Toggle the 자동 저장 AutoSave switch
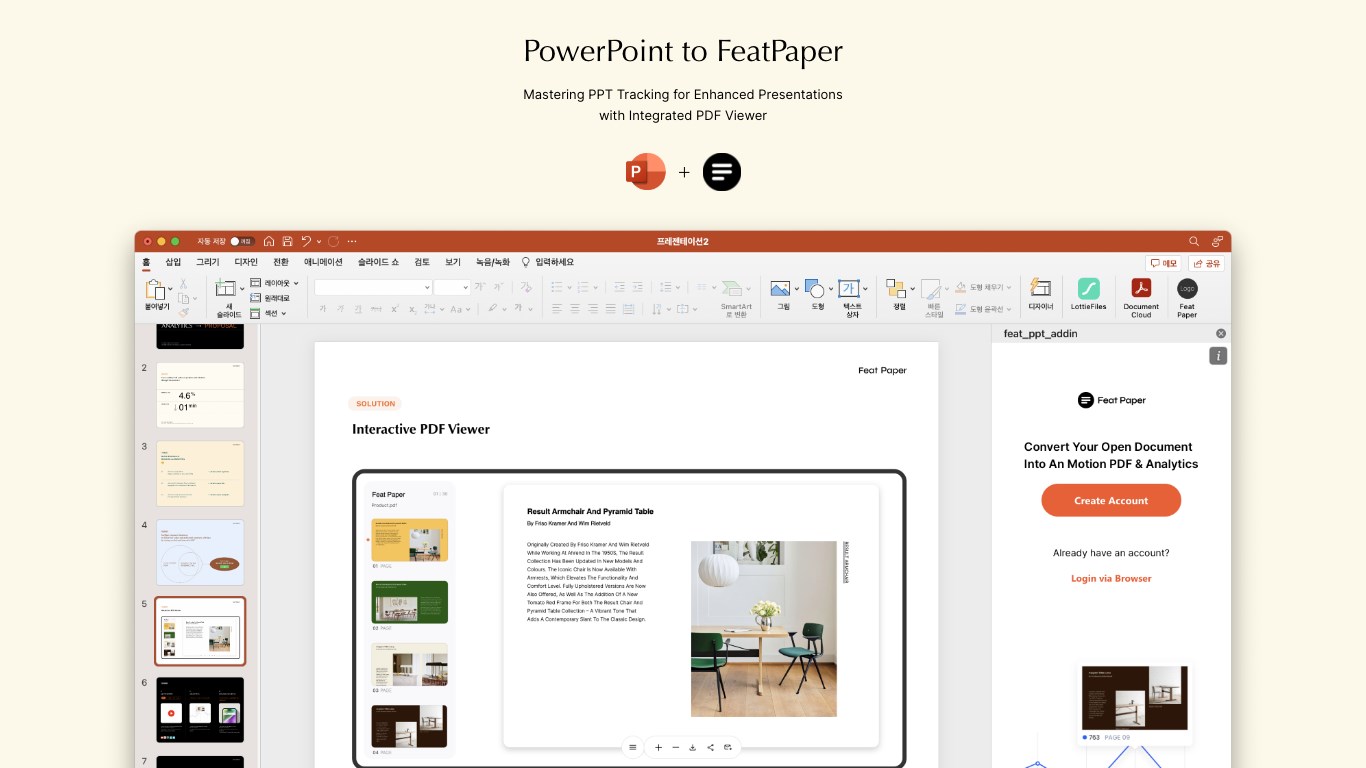The image size is (1366, 768). pos(242,241)
